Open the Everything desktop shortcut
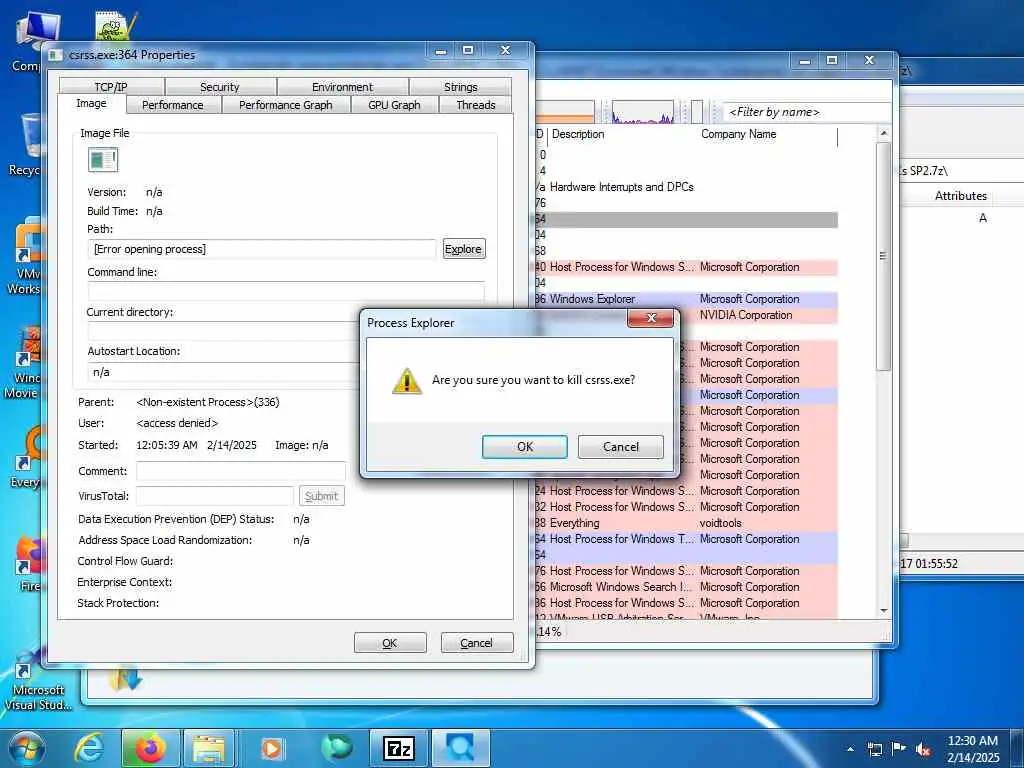The image size is (1024, 768). tap(26, 457)
